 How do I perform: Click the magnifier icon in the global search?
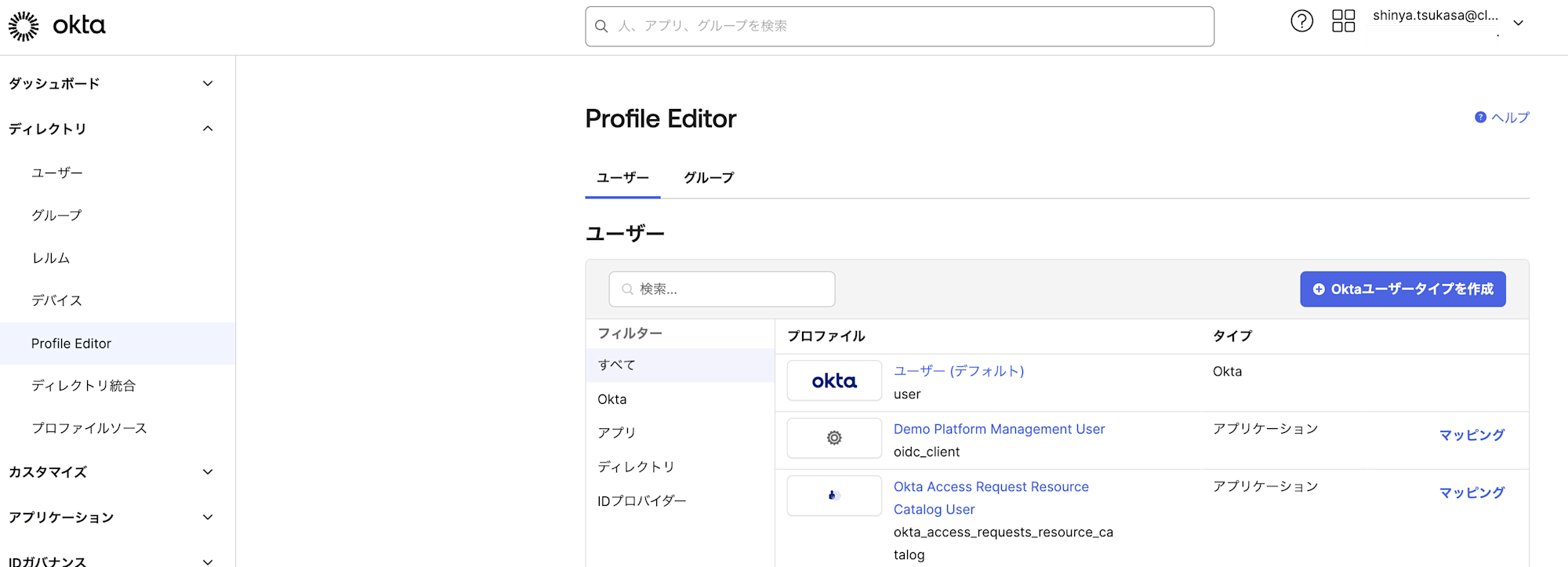[x=601, y=26]
